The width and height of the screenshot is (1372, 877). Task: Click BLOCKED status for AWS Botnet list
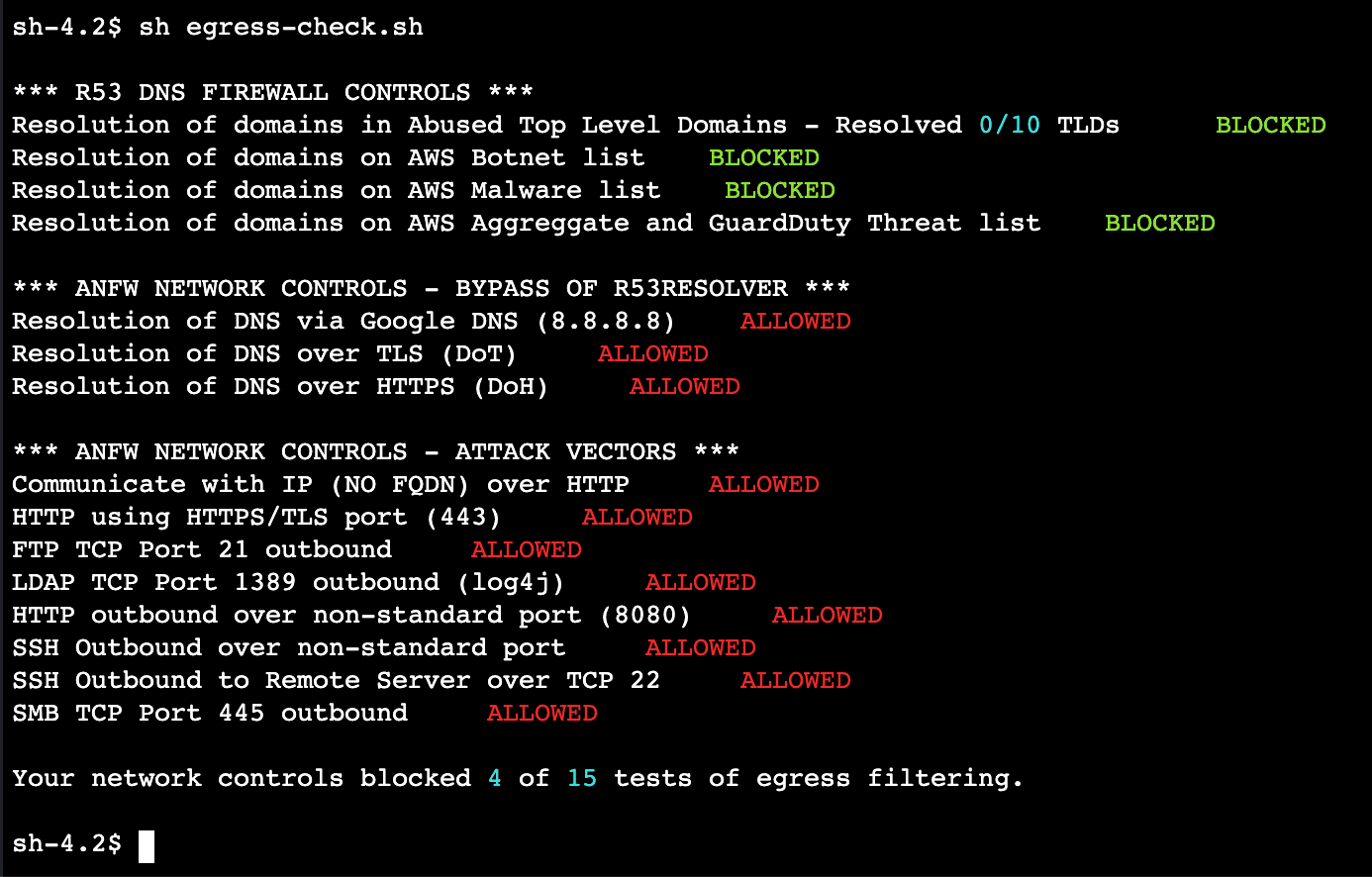764,157
